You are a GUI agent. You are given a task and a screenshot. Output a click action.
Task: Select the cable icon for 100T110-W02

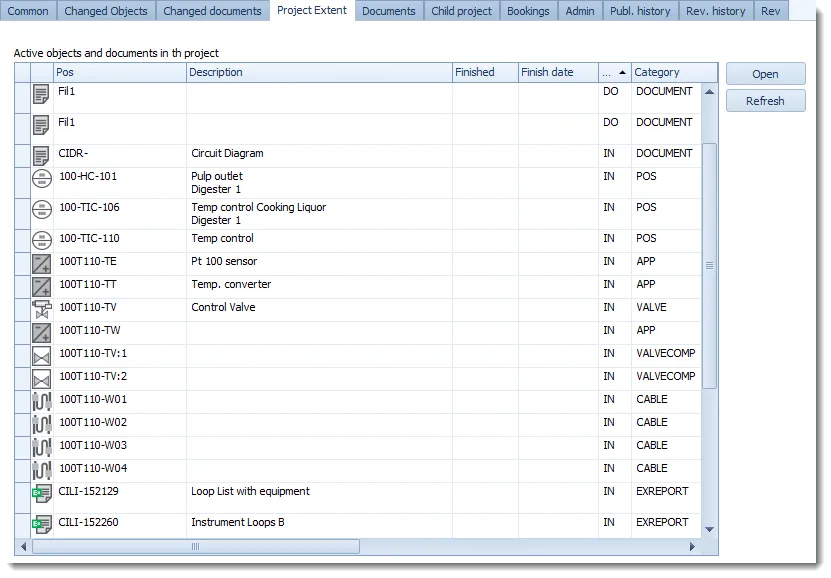pyautogui.click(x=42, y=424)
